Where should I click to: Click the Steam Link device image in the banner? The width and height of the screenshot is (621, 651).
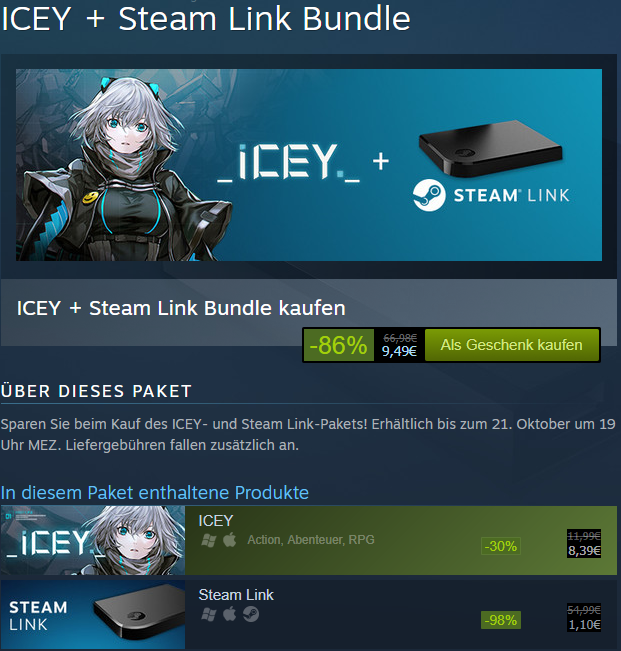pos(490,149)
